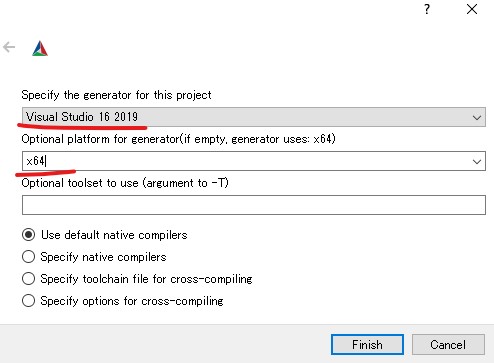Image resolution: width=494 pixels, height=363 pixels.
Task: Select Use default native compilers
Action: coord(28,235)
